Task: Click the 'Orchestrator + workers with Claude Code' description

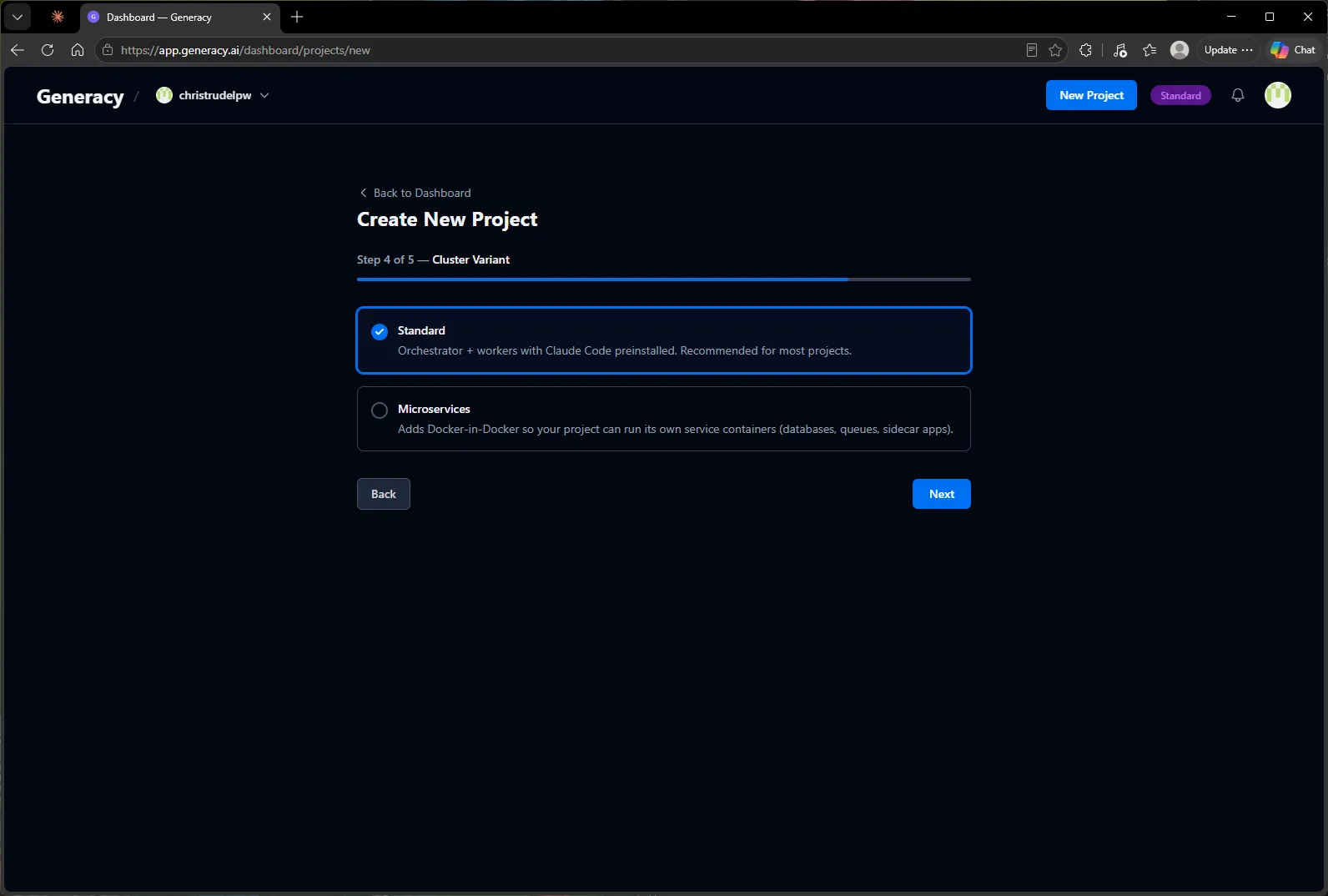Action: coord(625,350)
